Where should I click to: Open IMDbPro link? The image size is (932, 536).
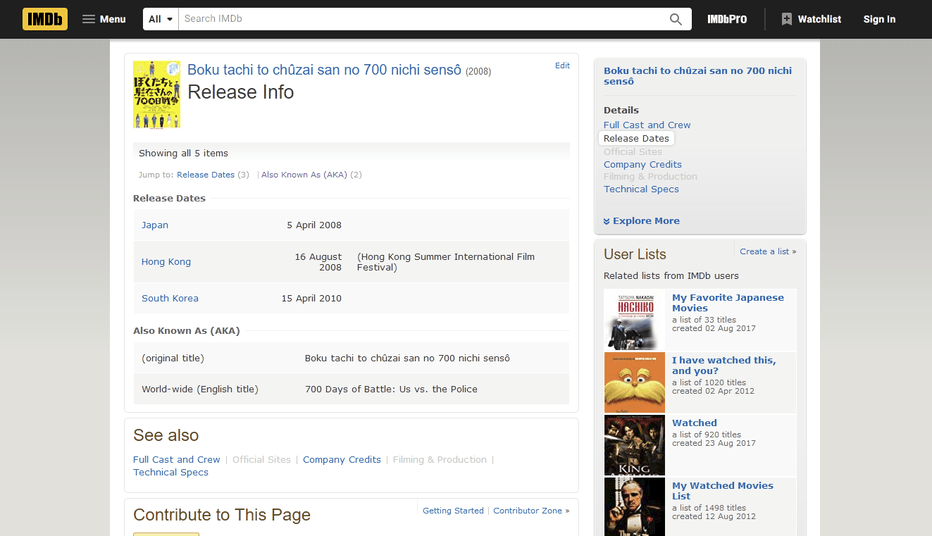click(x=727, y=19)
